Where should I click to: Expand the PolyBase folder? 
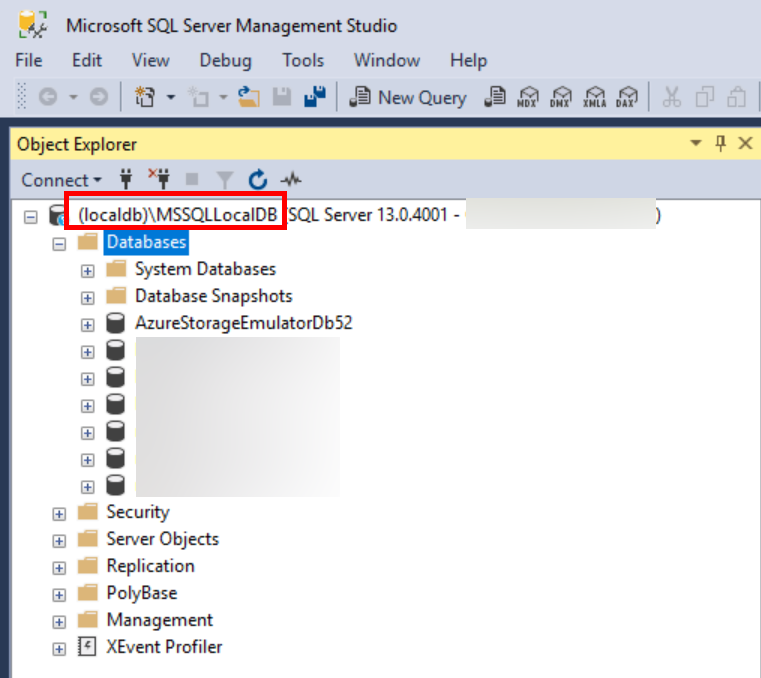[59, 595]
